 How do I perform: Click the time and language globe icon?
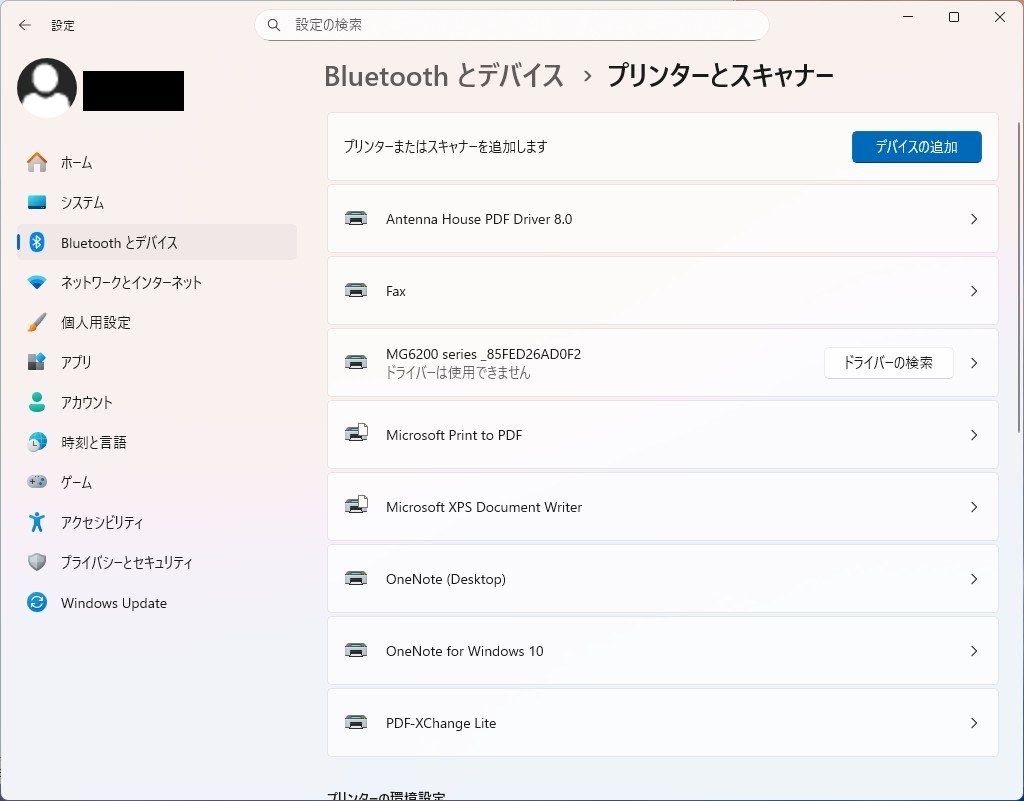[37, 442]
